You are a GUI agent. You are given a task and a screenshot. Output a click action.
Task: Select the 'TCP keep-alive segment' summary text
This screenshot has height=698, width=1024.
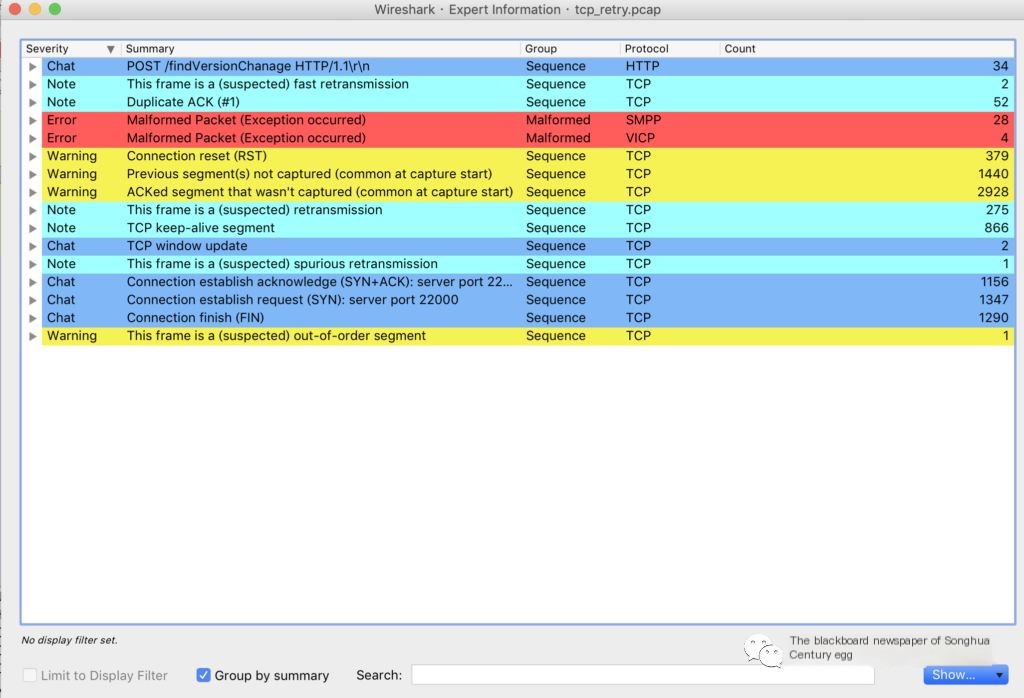click(200, 228)
